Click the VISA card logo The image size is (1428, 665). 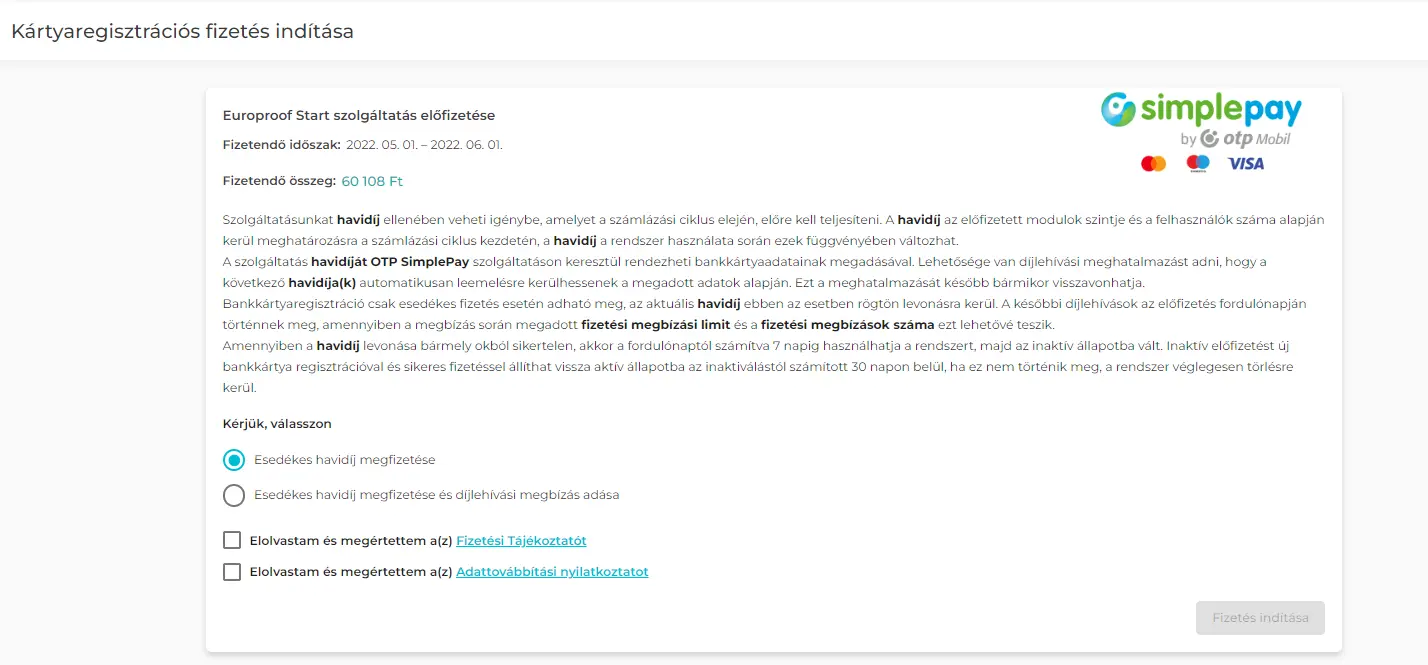click(1245, 163)
